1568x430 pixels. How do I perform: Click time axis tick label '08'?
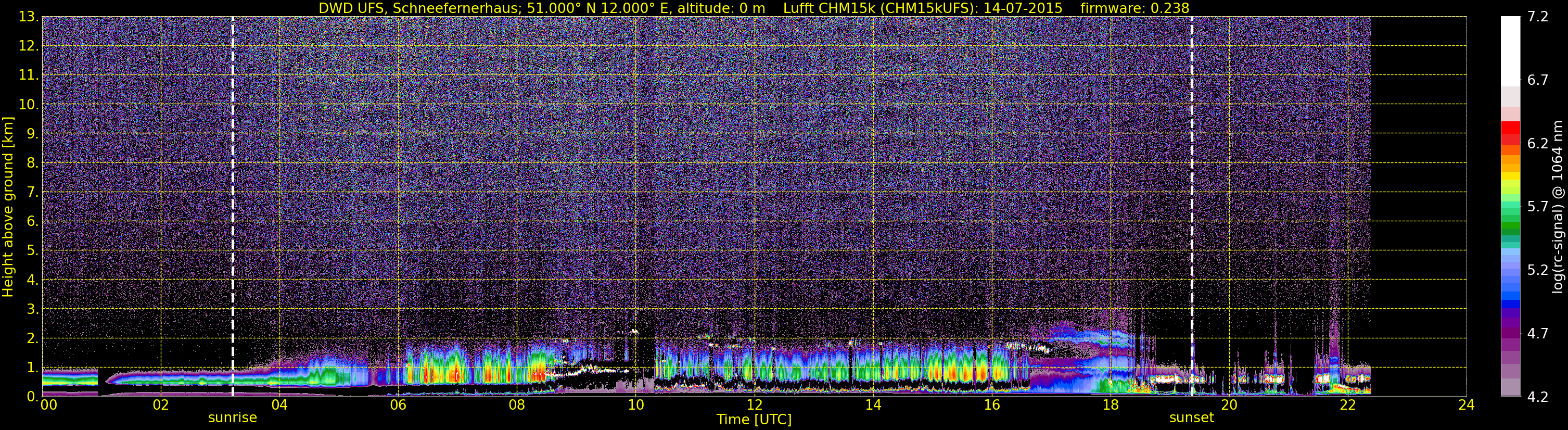(516, 404)
